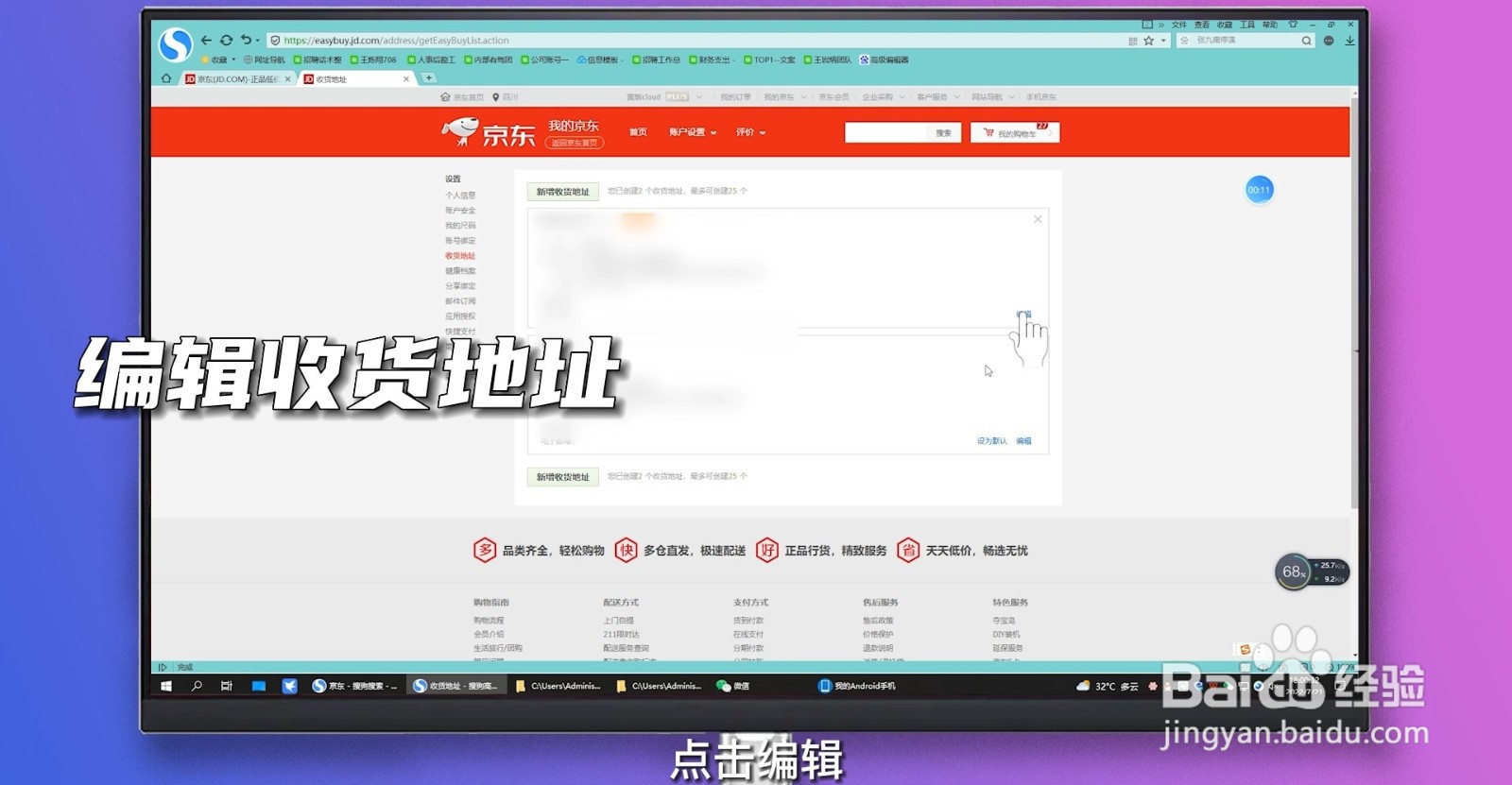The image size is (1512, 785).
Task: Select 账号绑定 in the settings sidebar
Action: click(x=460, y=241)
